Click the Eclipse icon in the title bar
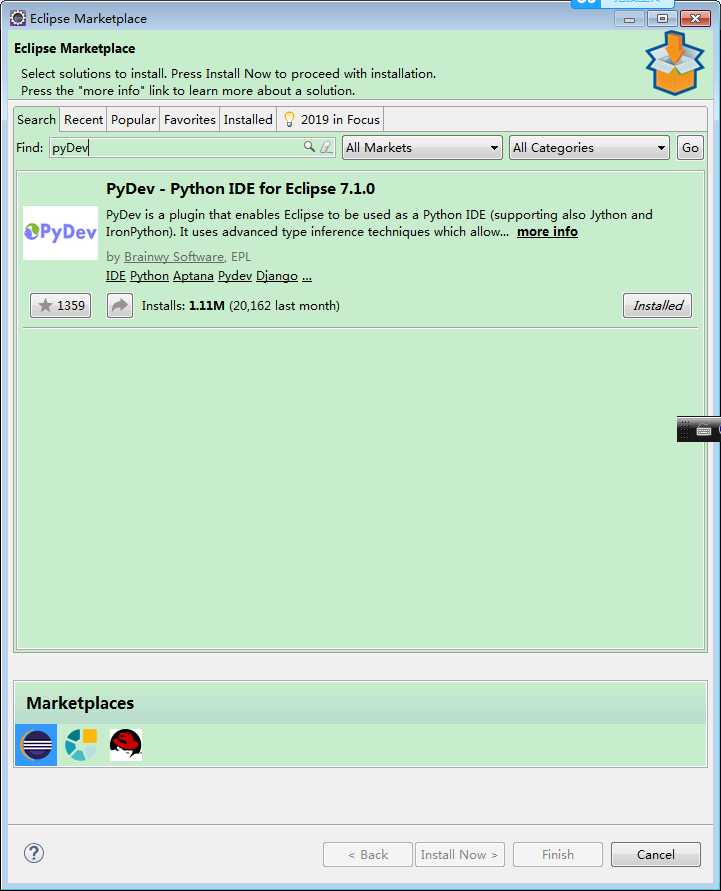 (18, 18)
